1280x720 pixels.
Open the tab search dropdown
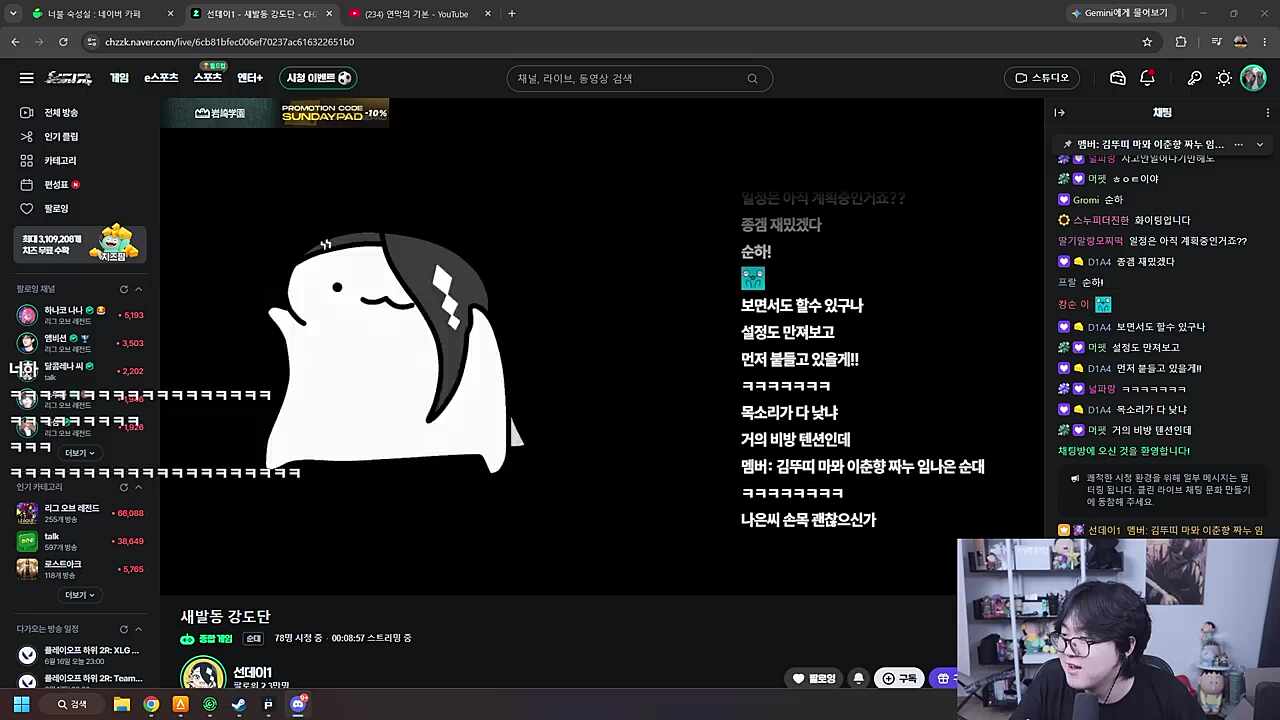coord(13,14)
